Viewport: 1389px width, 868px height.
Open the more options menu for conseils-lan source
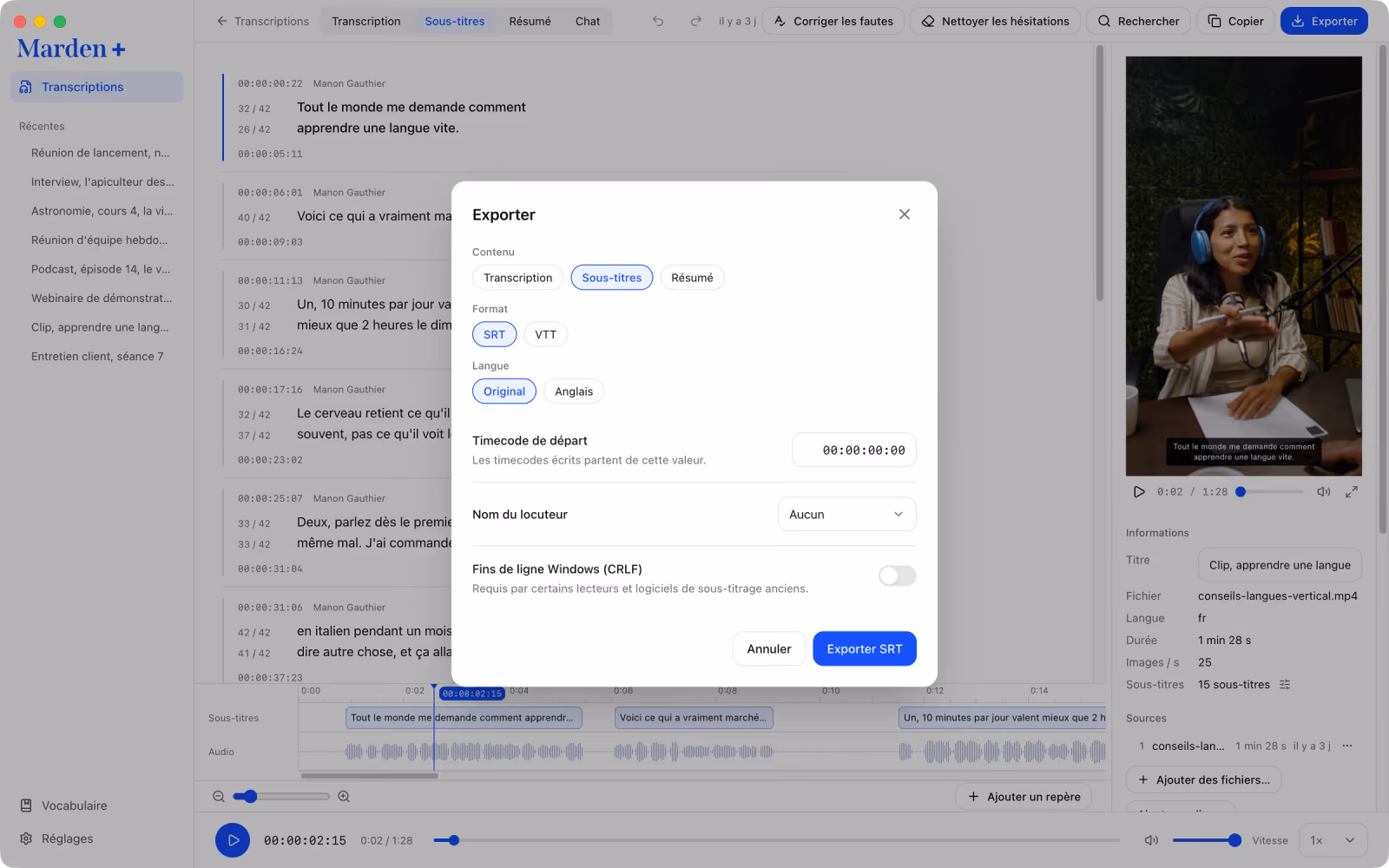[1347, 746]
